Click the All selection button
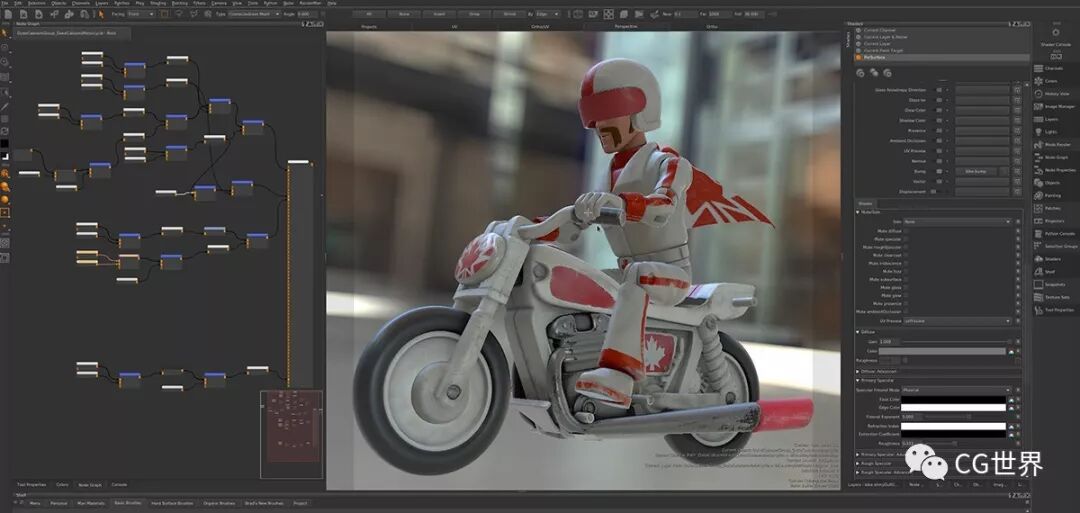Screen dimensions: 1080x513 [x=368, y=14]
